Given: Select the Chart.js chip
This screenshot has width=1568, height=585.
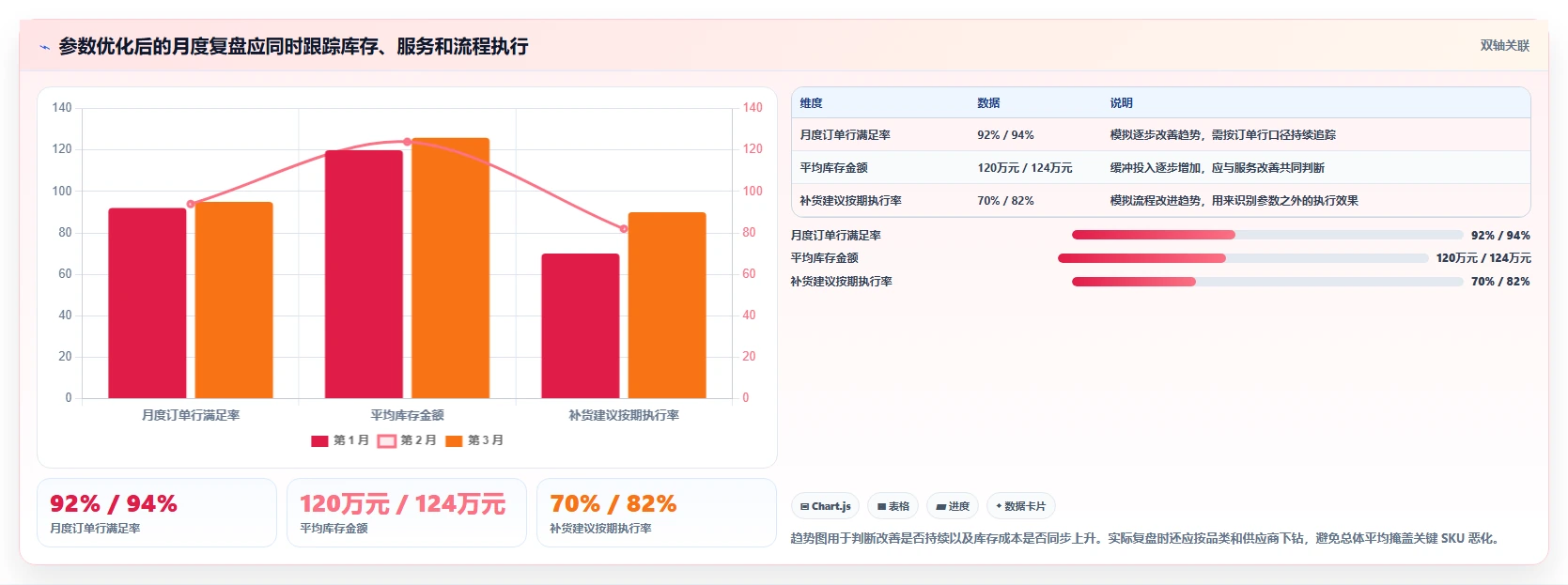Looking at the screenshot, I should (826, 506).
